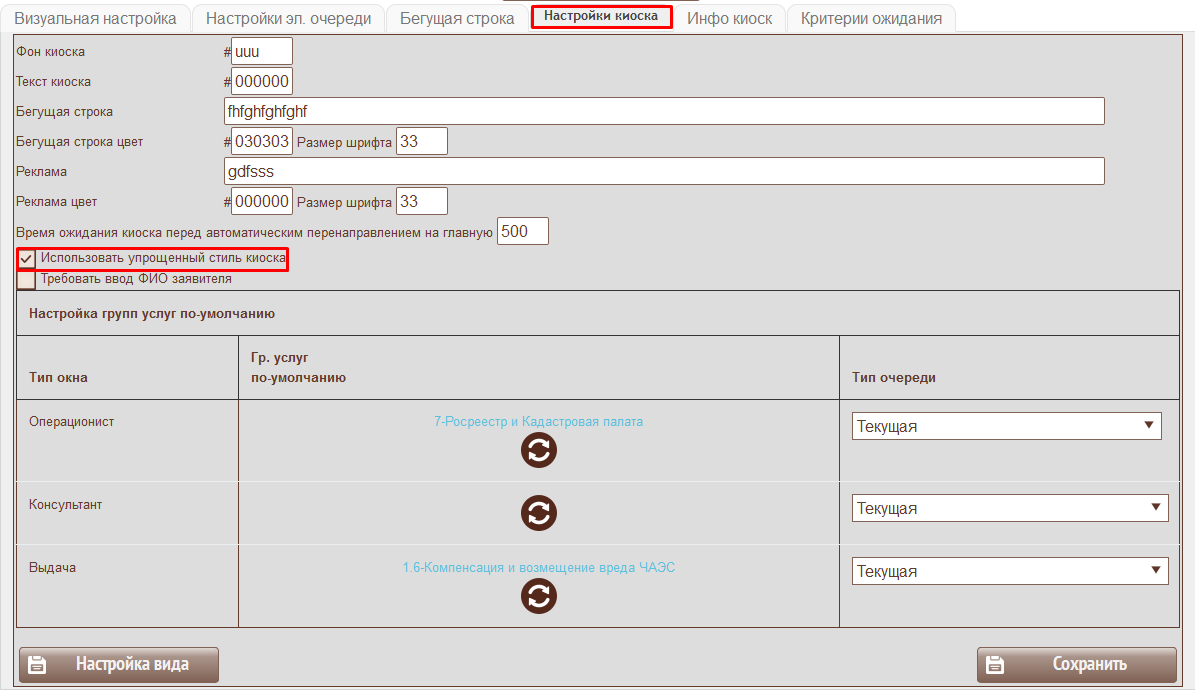Expand queue type dropdown for Консультант

pyautogui.click(x=1009, y=508)
